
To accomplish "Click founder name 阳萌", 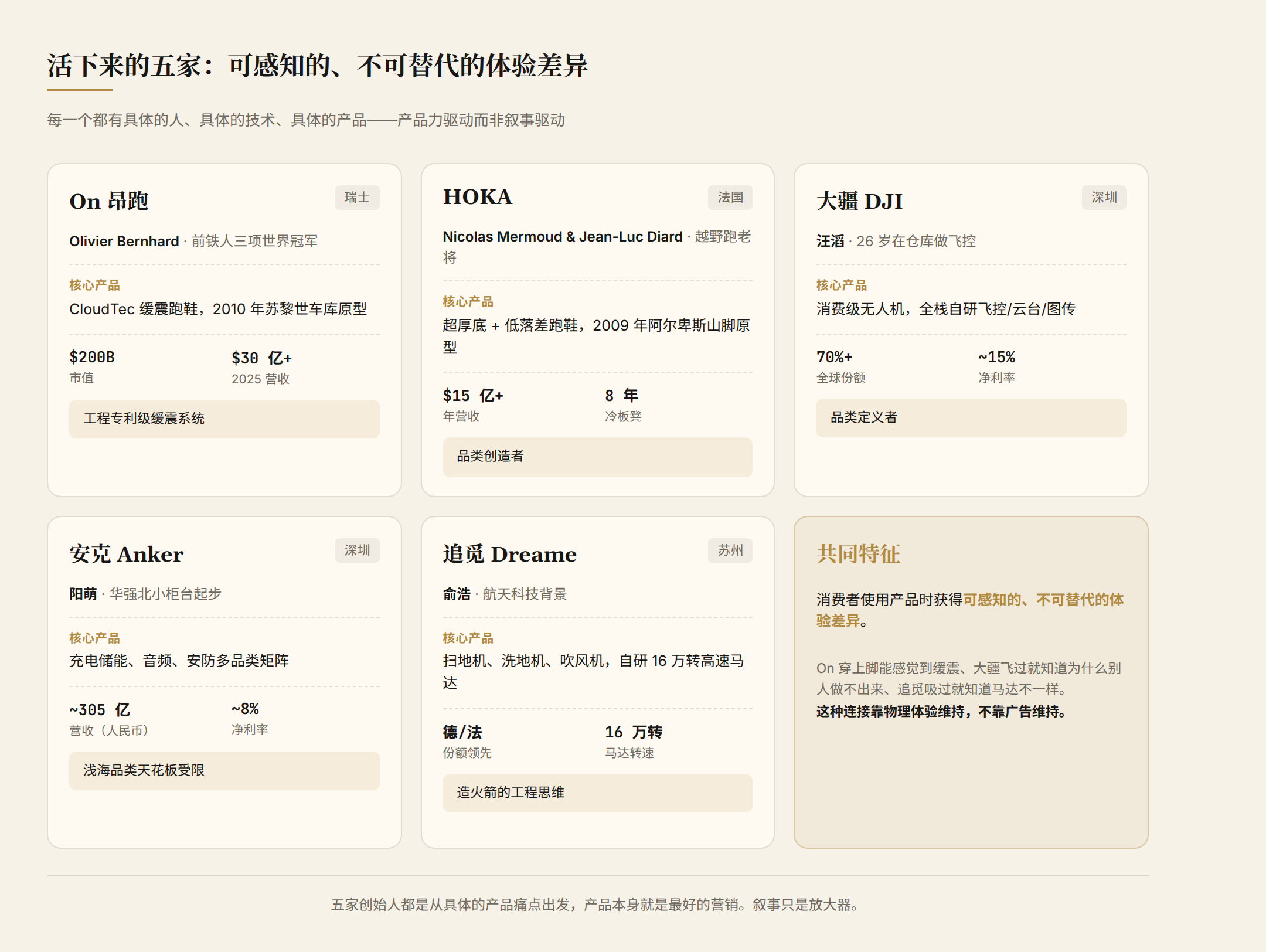I will pos(83,594).
